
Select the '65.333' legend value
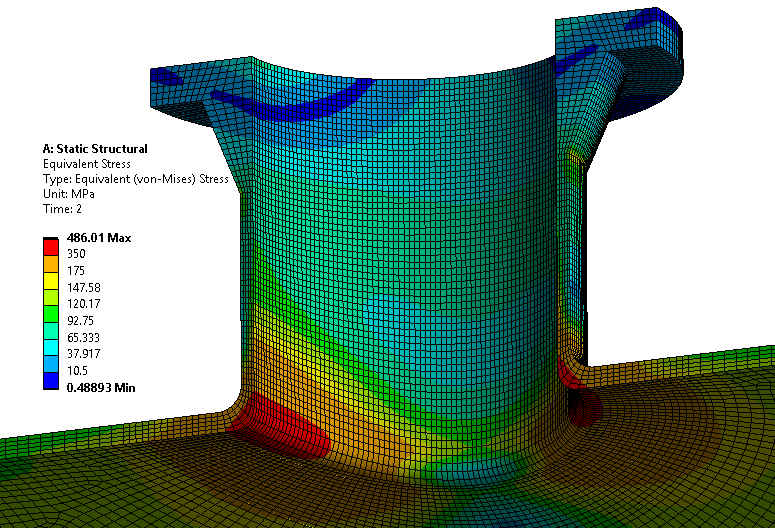click(x=83, y=337)
